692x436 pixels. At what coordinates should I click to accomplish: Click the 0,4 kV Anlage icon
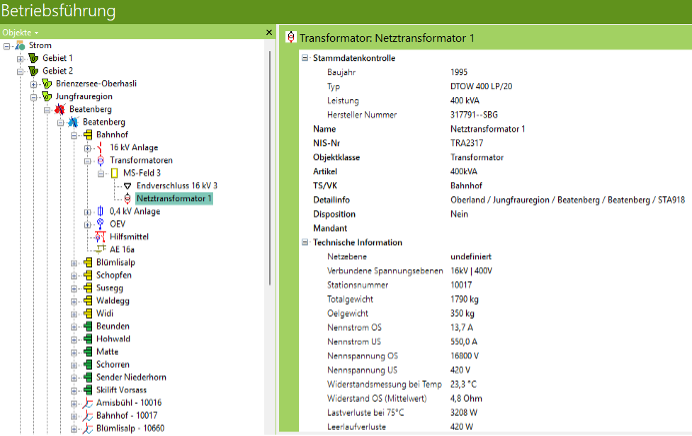pyautogui.click(x=100, y=211)
